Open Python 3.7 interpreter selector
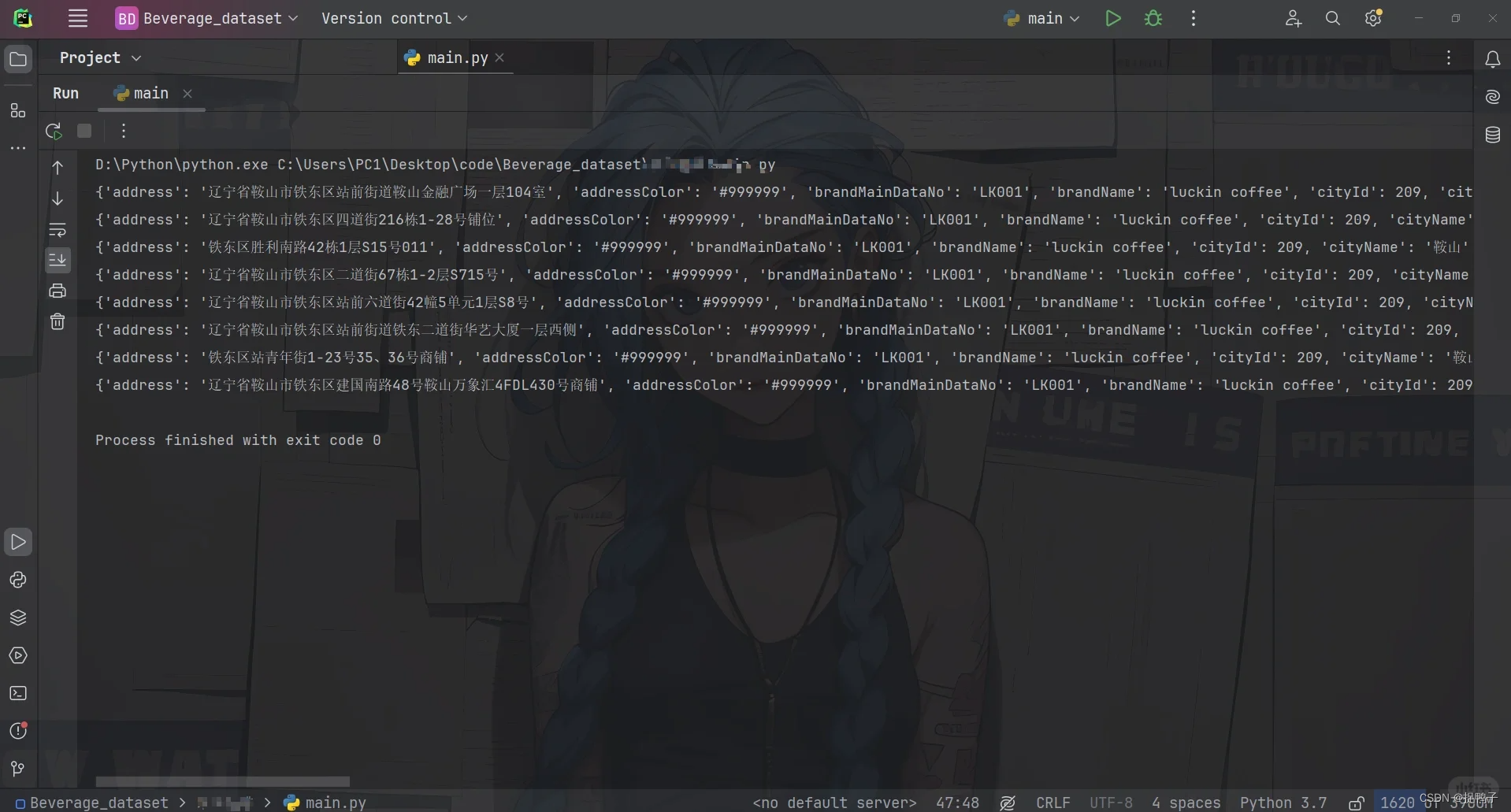The image size is (1511, 812). click(x=1283, y=803)
